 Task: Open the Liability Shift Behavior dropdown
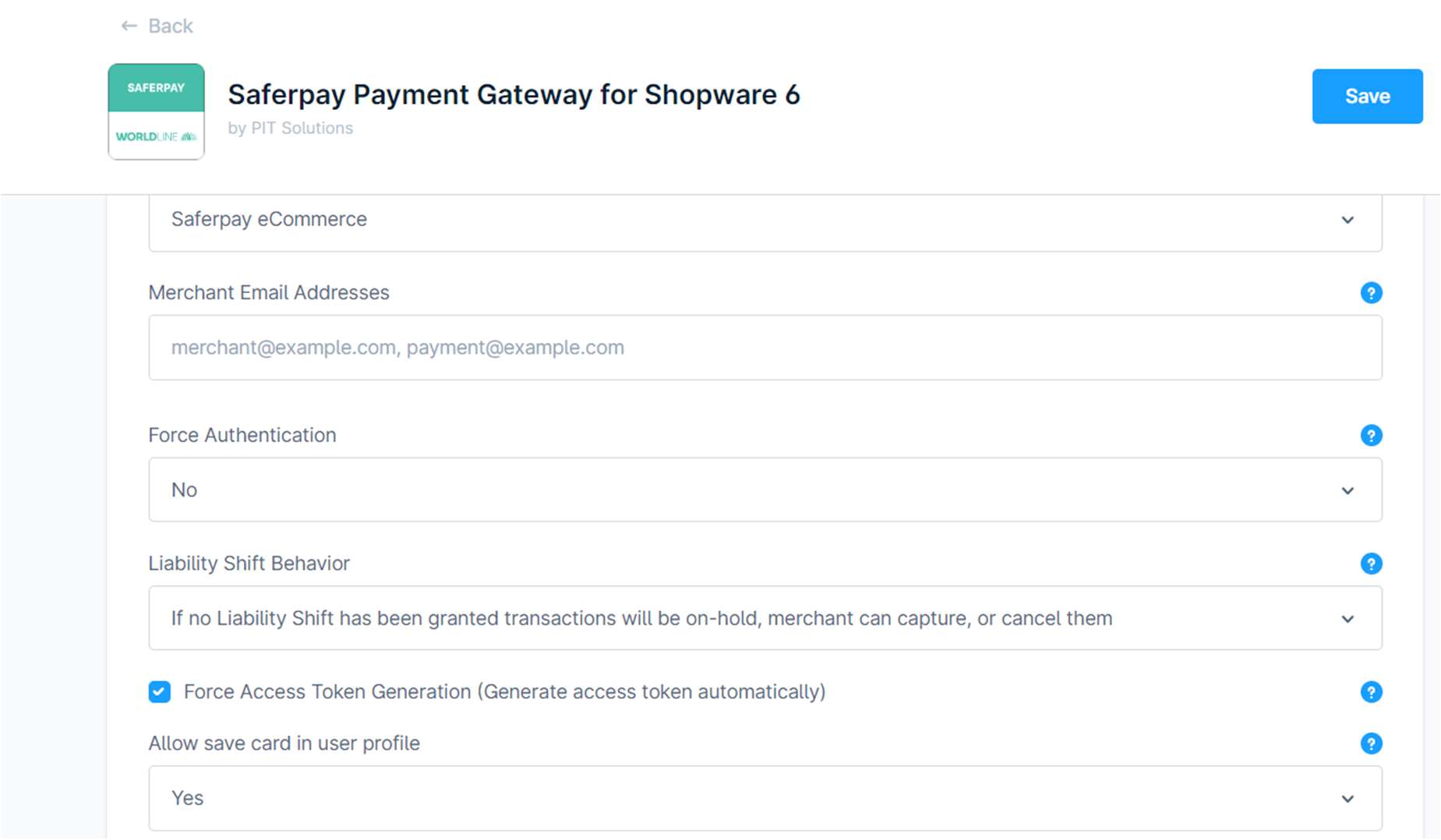point(764,619)
